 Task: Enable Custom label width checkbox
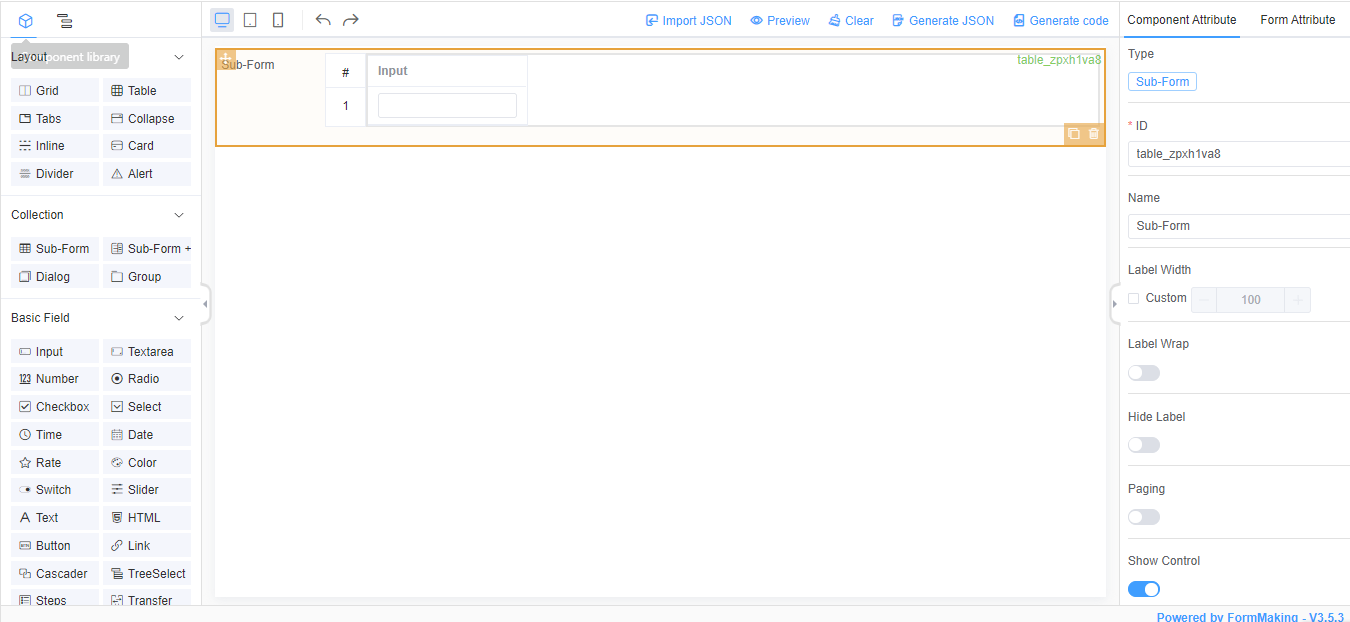click(x=1133, y=298)
